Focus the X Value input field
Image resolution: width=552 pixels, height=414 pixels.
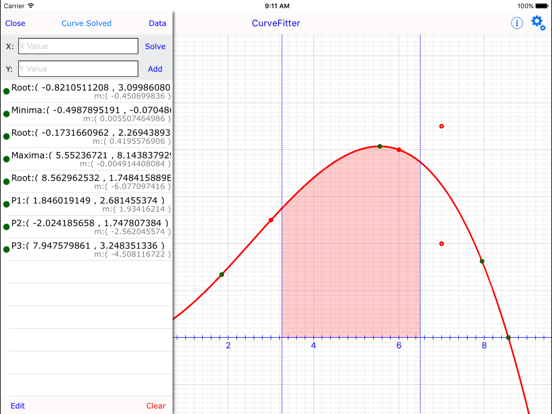pos(78,46)
